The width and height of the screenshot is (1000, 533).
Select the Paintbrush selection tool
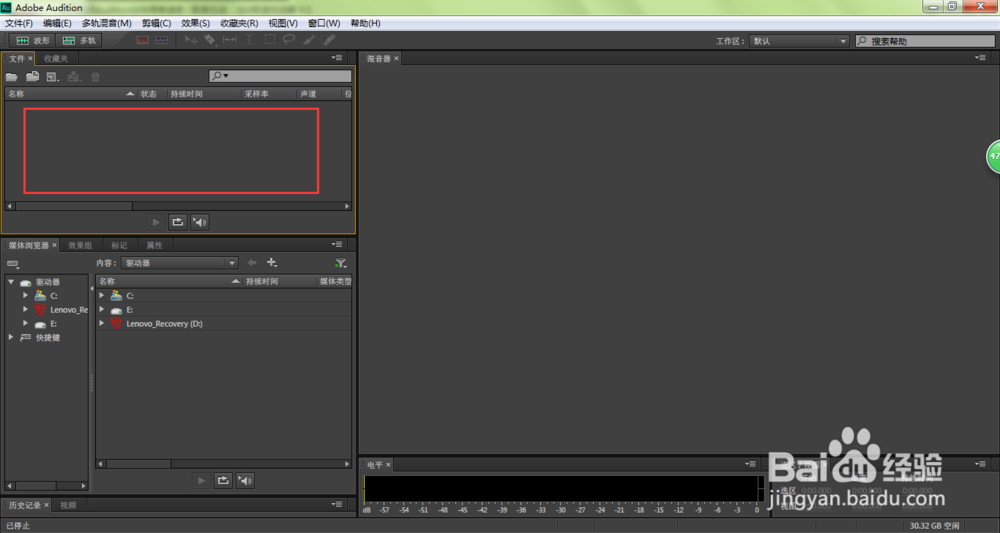309,40
